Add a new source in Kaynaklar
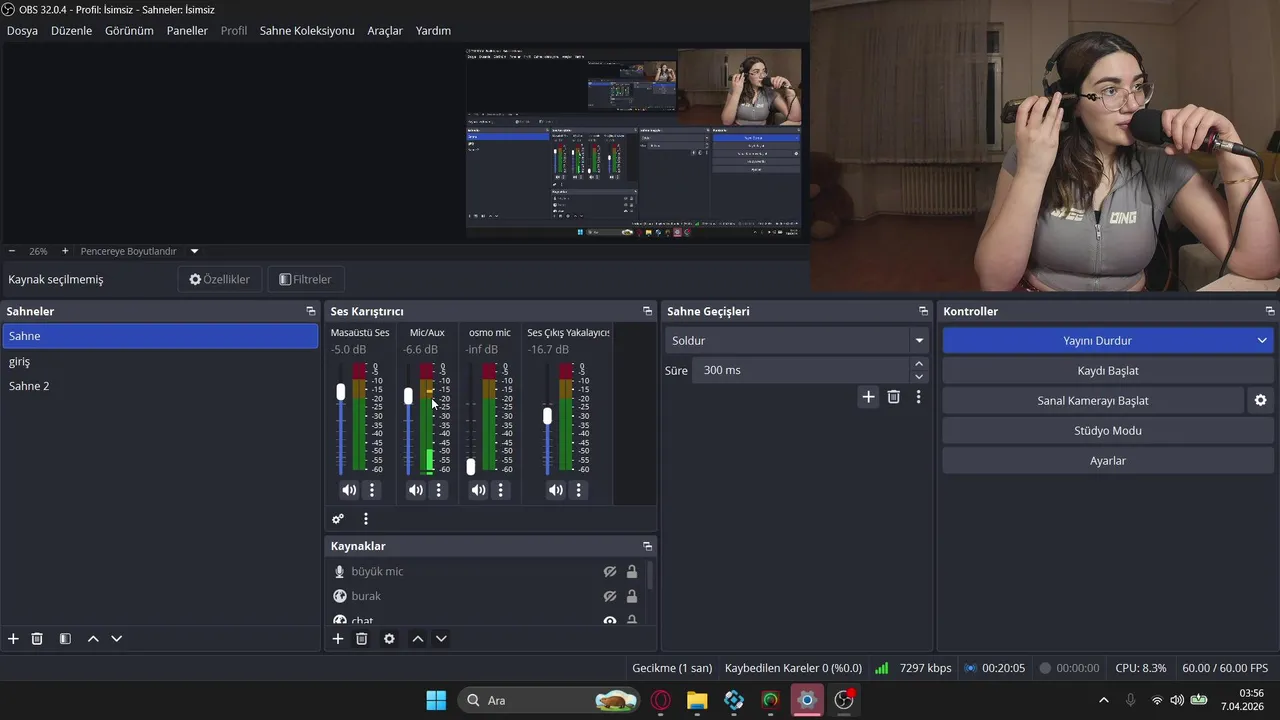Screen dimensions: 1280x720 click(x=338, y=639)
